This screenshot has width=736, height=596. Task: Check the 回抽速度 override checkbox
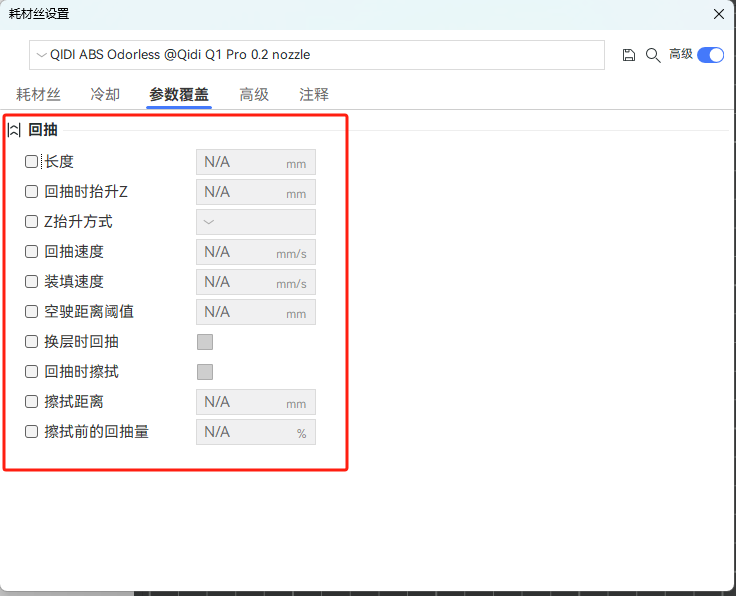click(32, 252)
